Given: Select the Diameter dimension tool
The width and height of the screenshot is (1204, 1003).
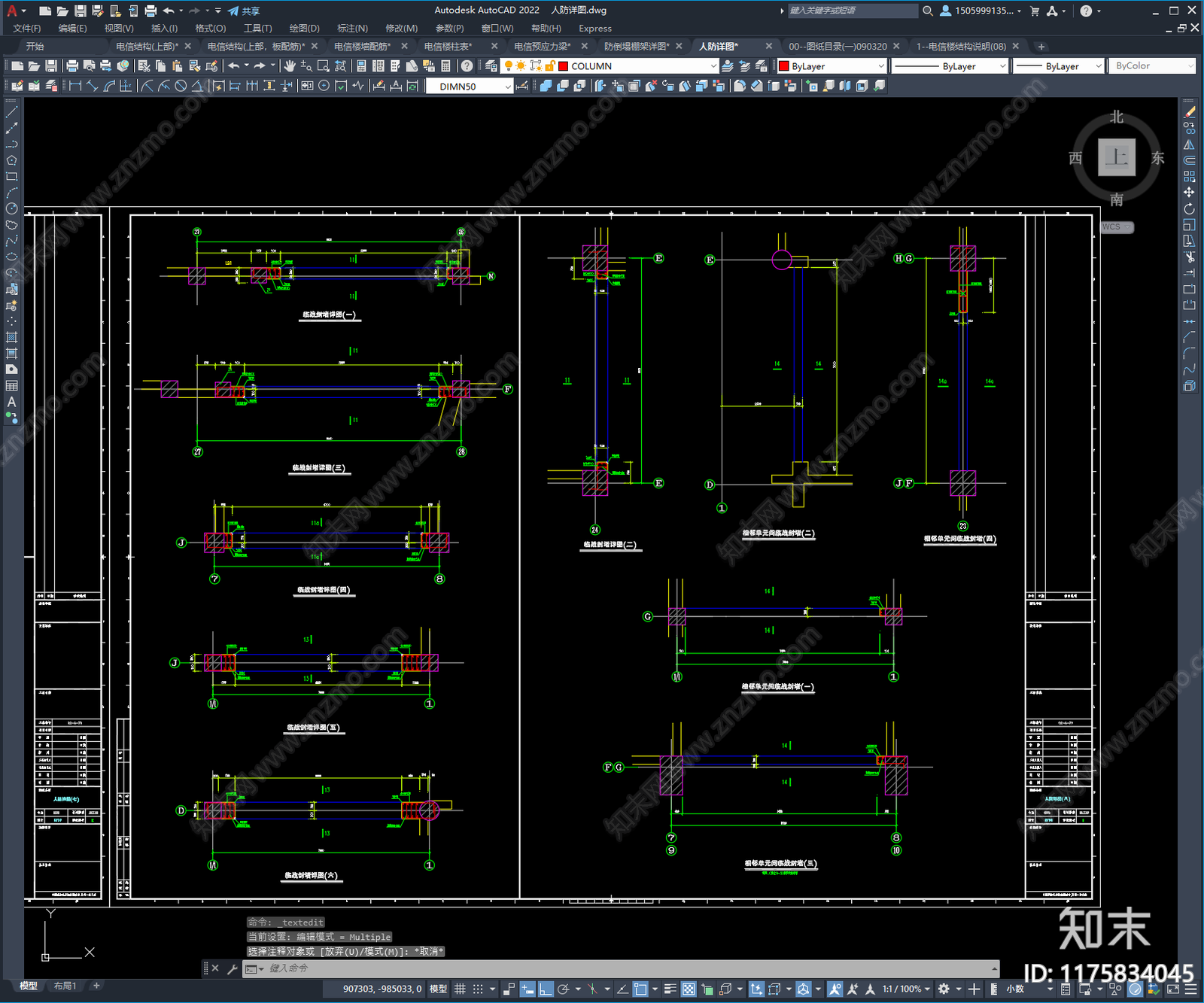Looking at the screenshot, I should [x=181, y=86].
